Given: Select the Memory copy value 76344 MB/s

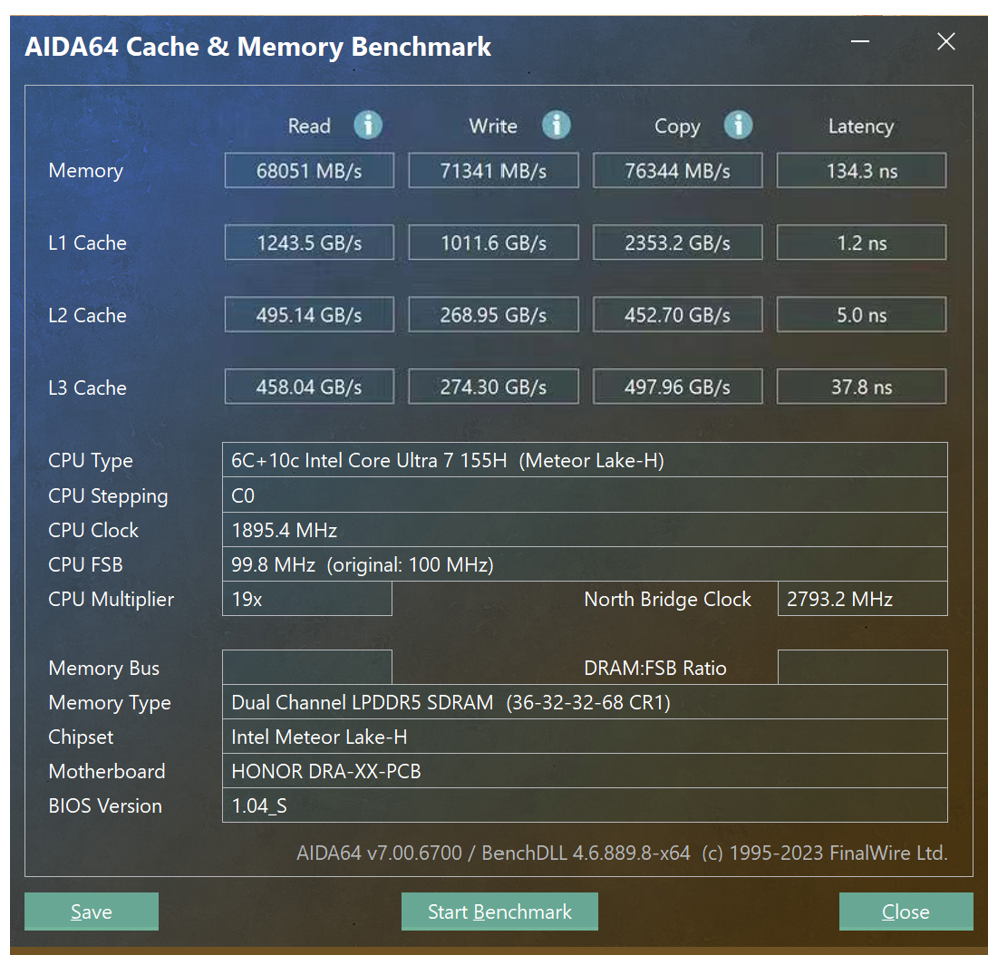Looking at the screenshot, I should click(677, 170).
